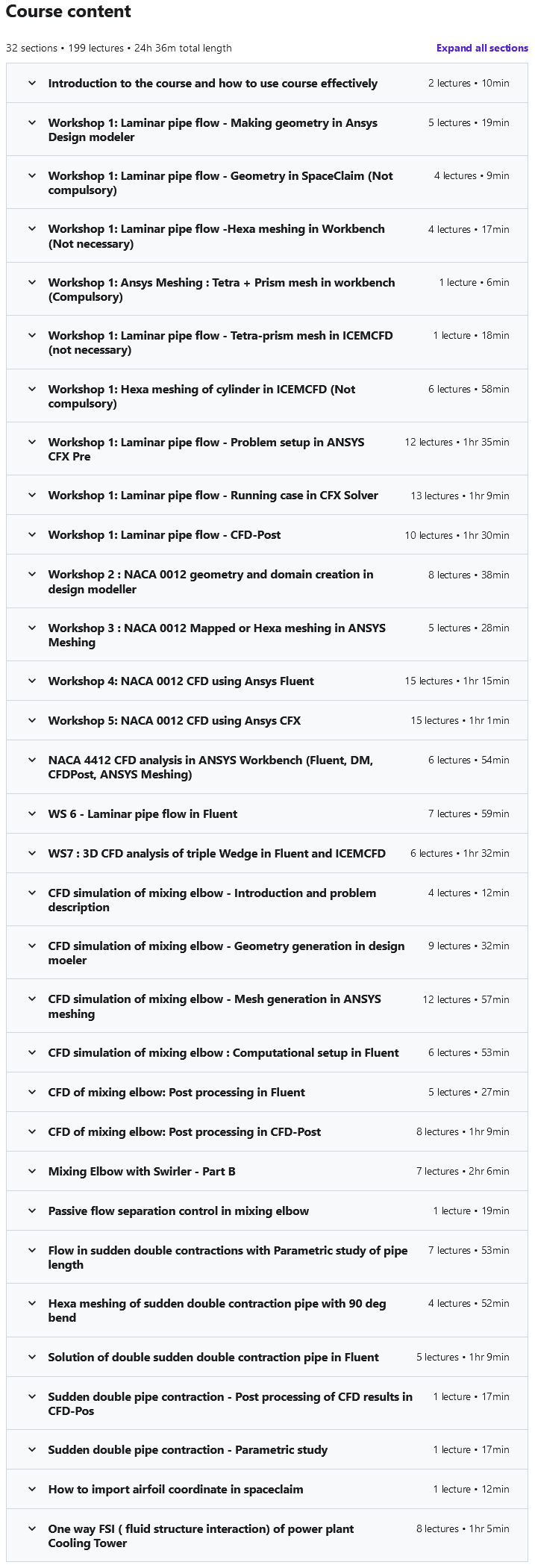Open WS7 triple Wedge analysis section
This screenshot has width=535, height=1568.
(x=32, y=853)
